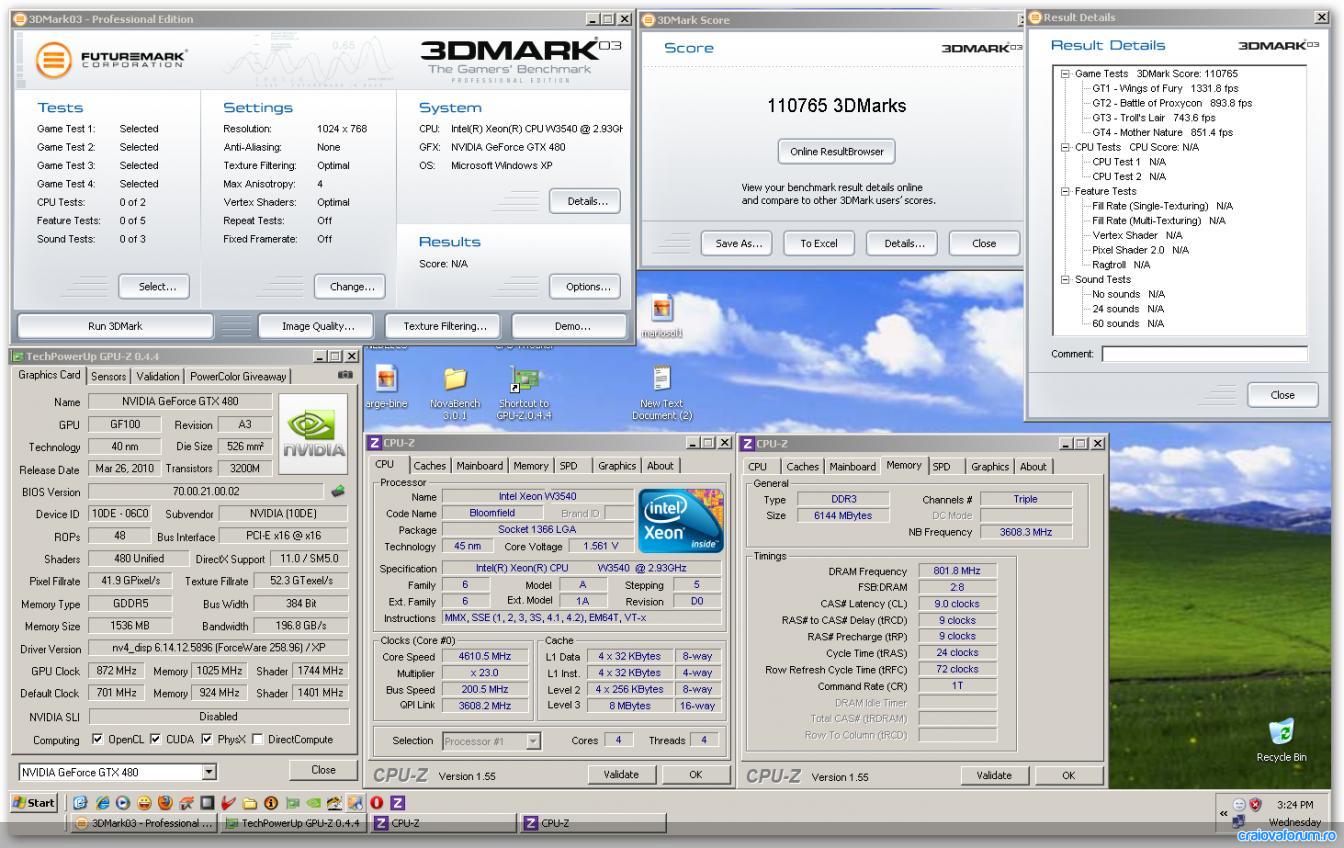This screenshot has height=848, width=1344.
Task: Click the Comment input field in Result Details
Action: [x=1204, y=354]
